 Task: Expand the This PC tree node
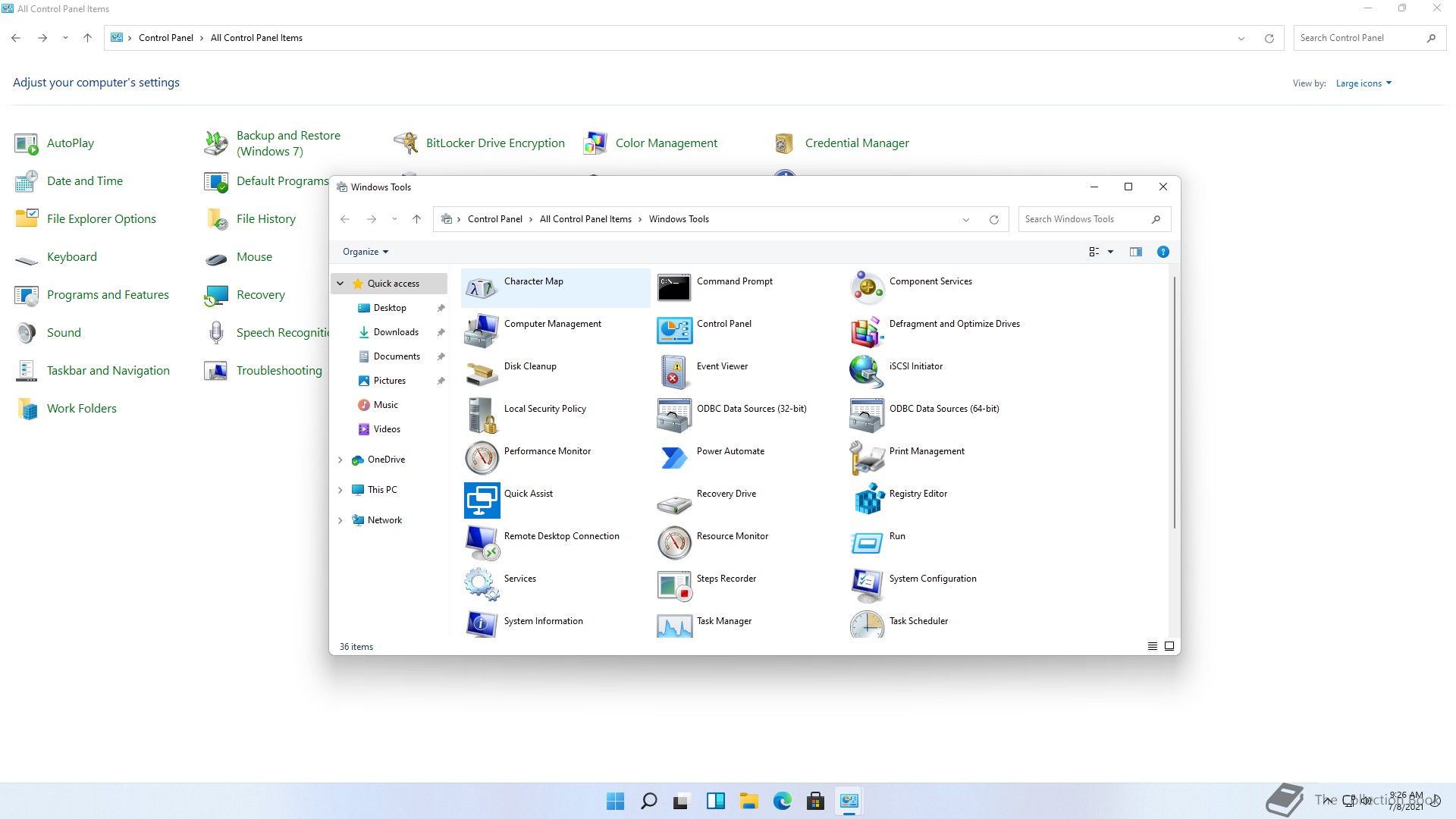[x=340, y=490]
